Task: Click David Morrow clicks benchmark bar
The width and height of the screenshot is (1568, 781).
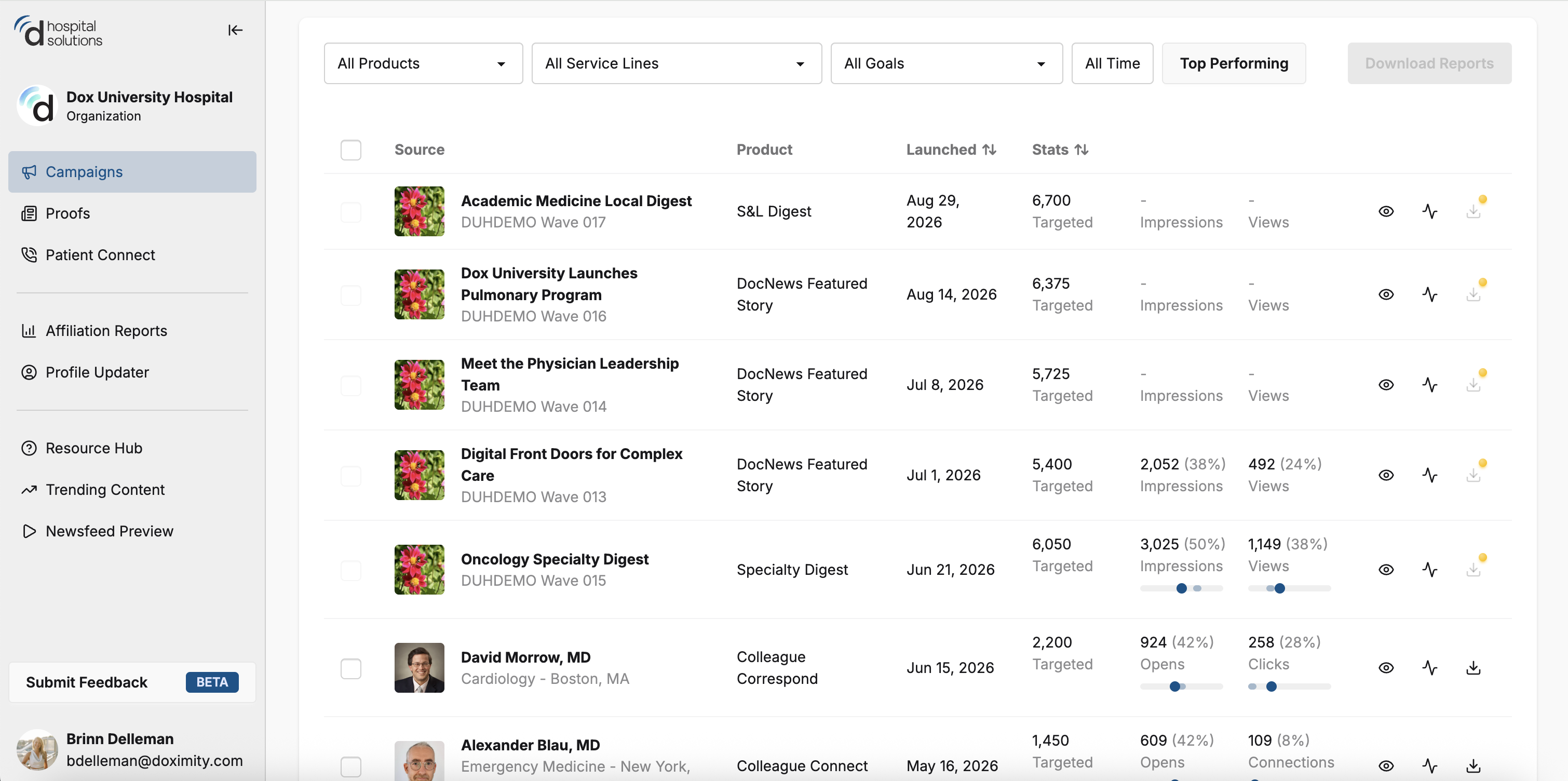Action: pos(1289,686)
